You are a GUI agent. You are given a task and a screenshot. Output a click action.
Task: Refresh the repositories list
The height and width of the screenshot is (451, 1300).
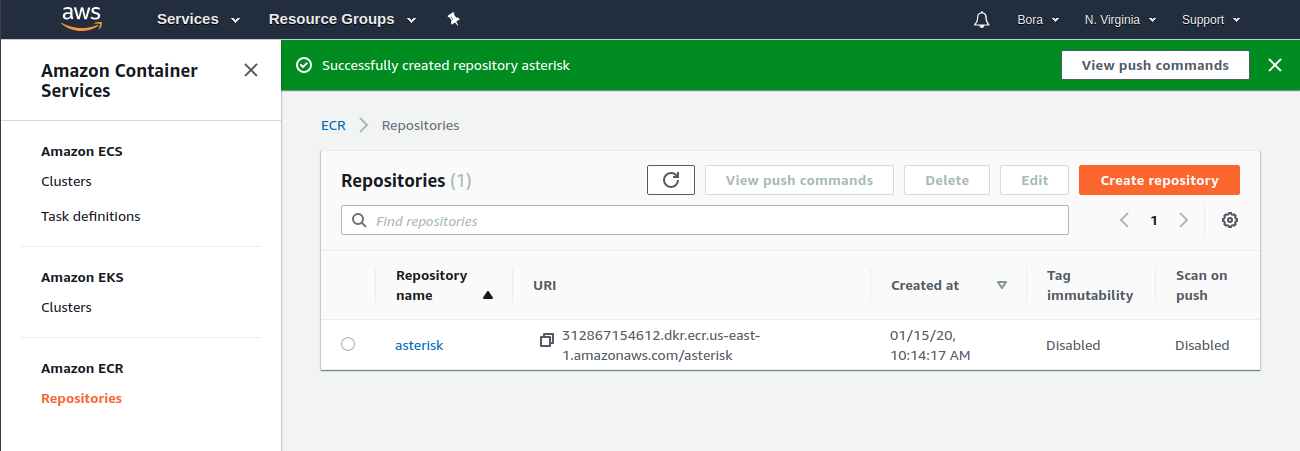[671, 180]
